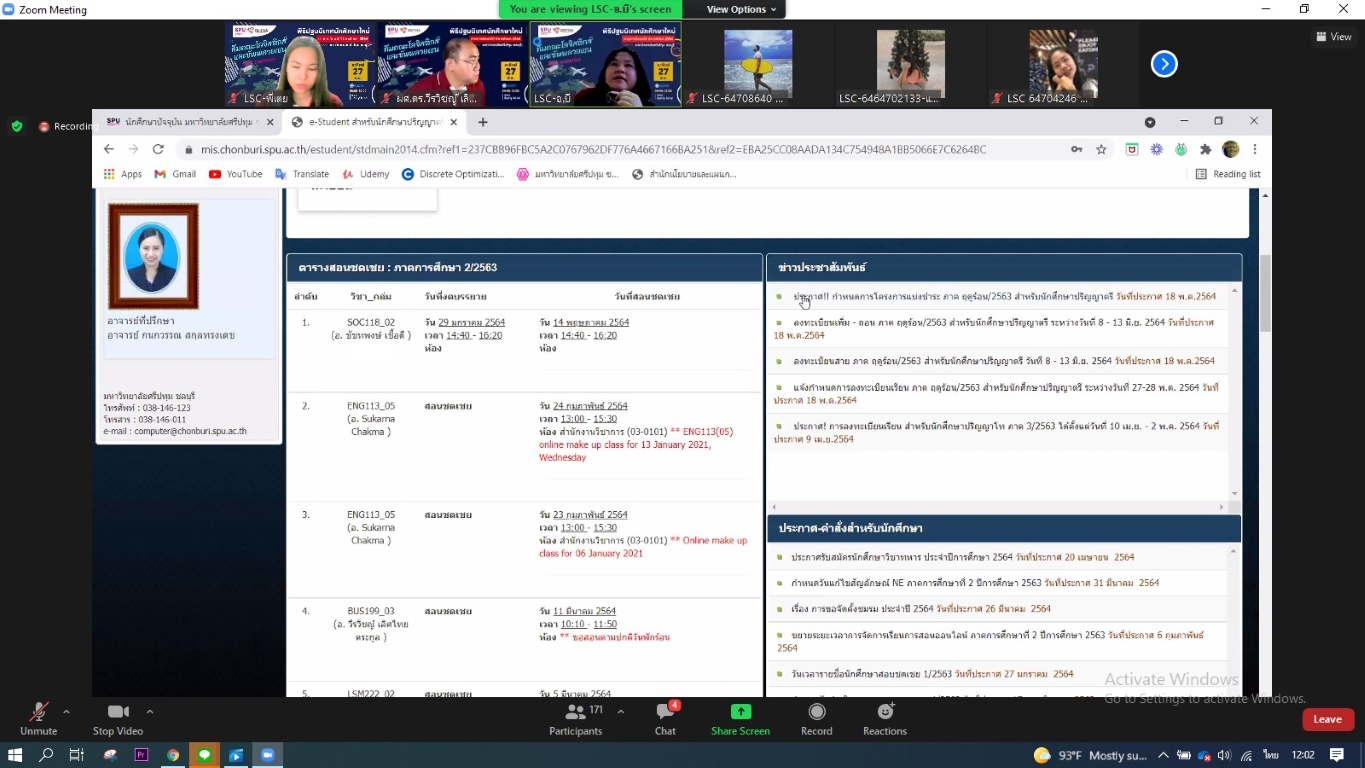Image resolution: width=1365 pixels, height=768 pixels.
Task: Open Apps bookmark shortcut
Action: pos(123,174)
